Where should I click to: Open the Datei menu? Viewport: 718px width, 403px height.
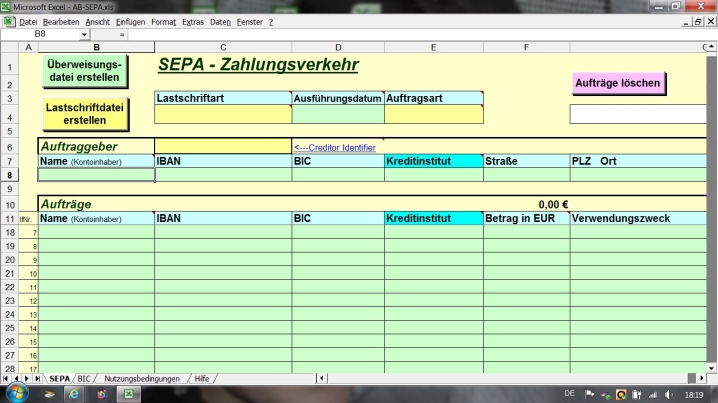(x=28, y=21)
